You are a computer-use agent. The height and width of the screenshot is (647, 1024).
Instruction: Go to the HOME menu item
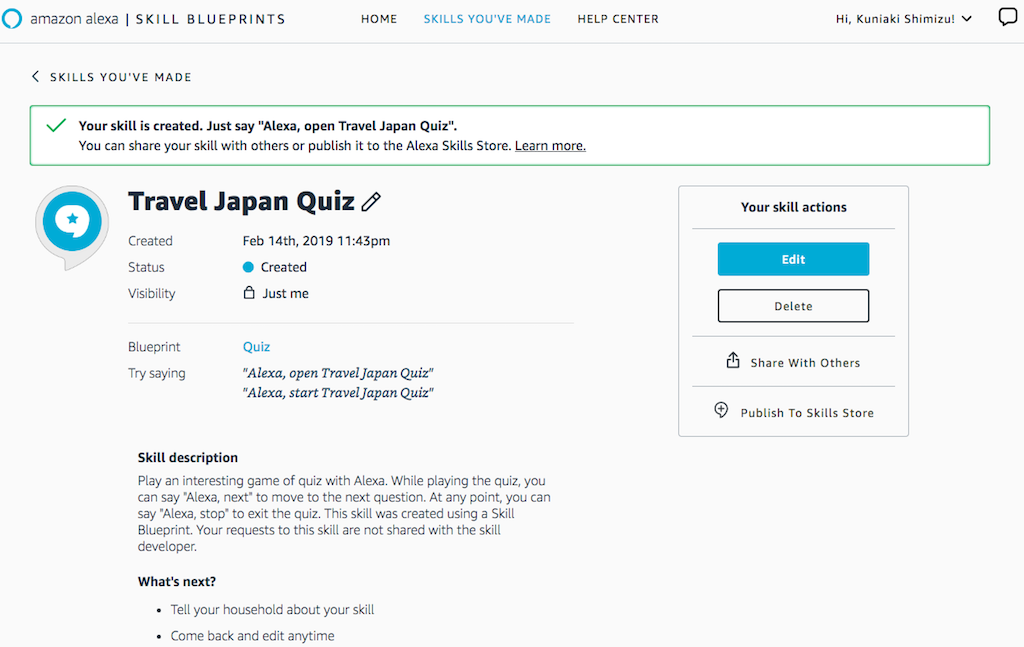pos(379,19)
